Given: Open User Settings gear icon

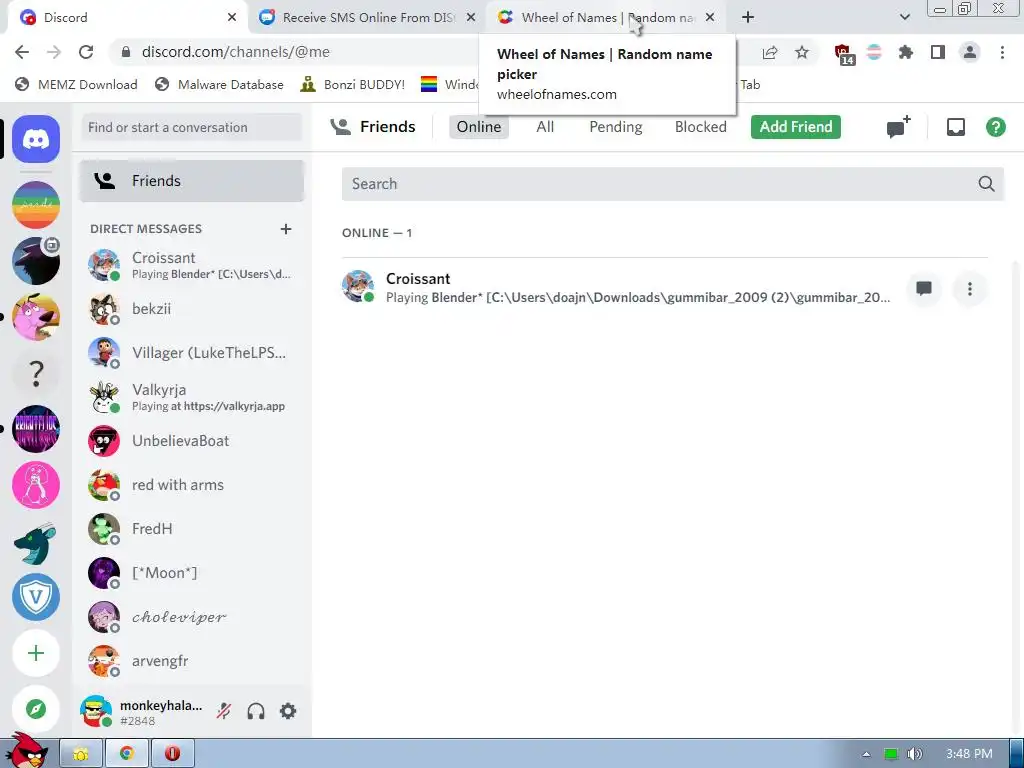Looking at the screenshot, I should 288,711.
